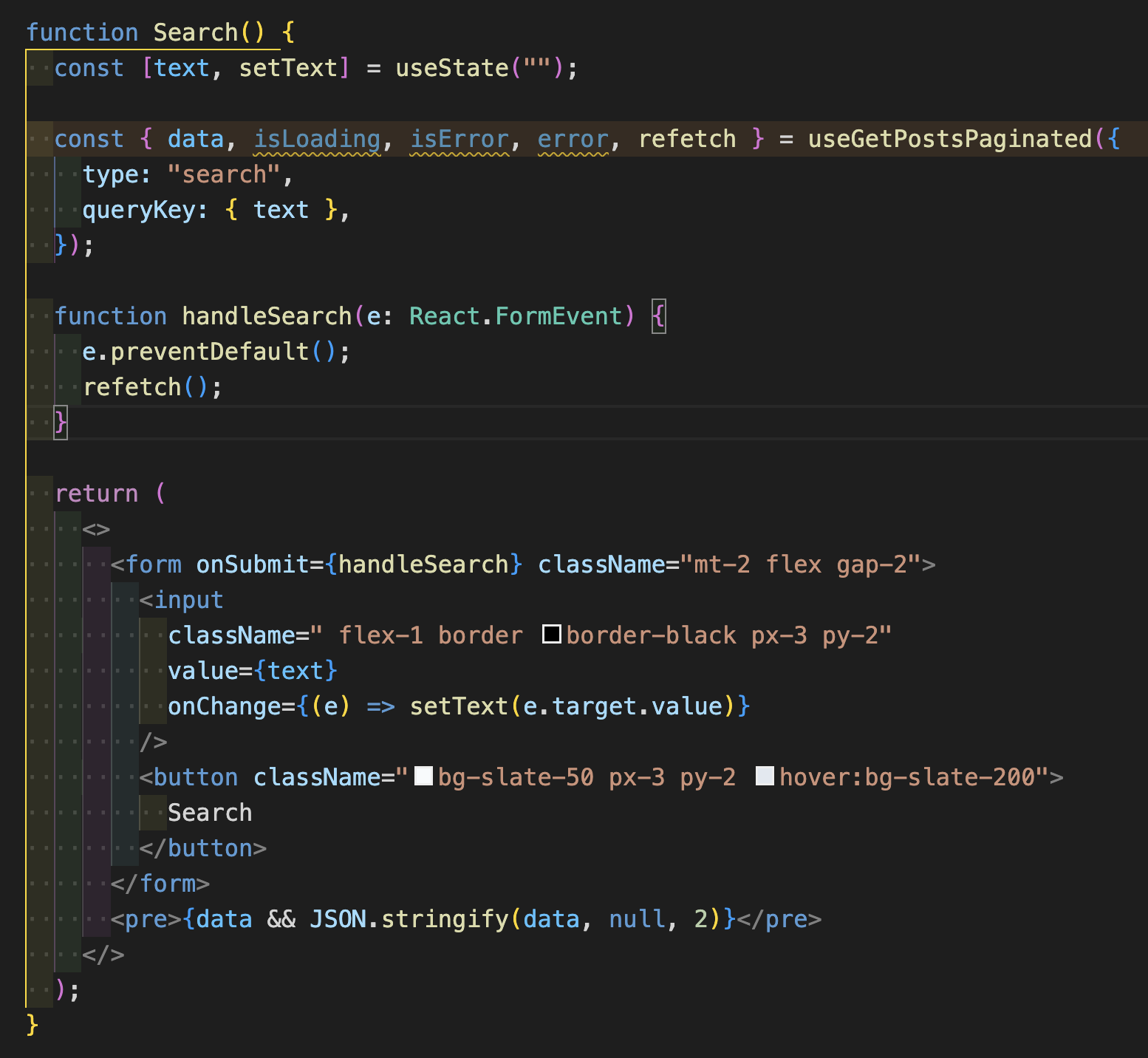Click the closing button tag
The image size is (1148, 1058).
pos(203,848)
